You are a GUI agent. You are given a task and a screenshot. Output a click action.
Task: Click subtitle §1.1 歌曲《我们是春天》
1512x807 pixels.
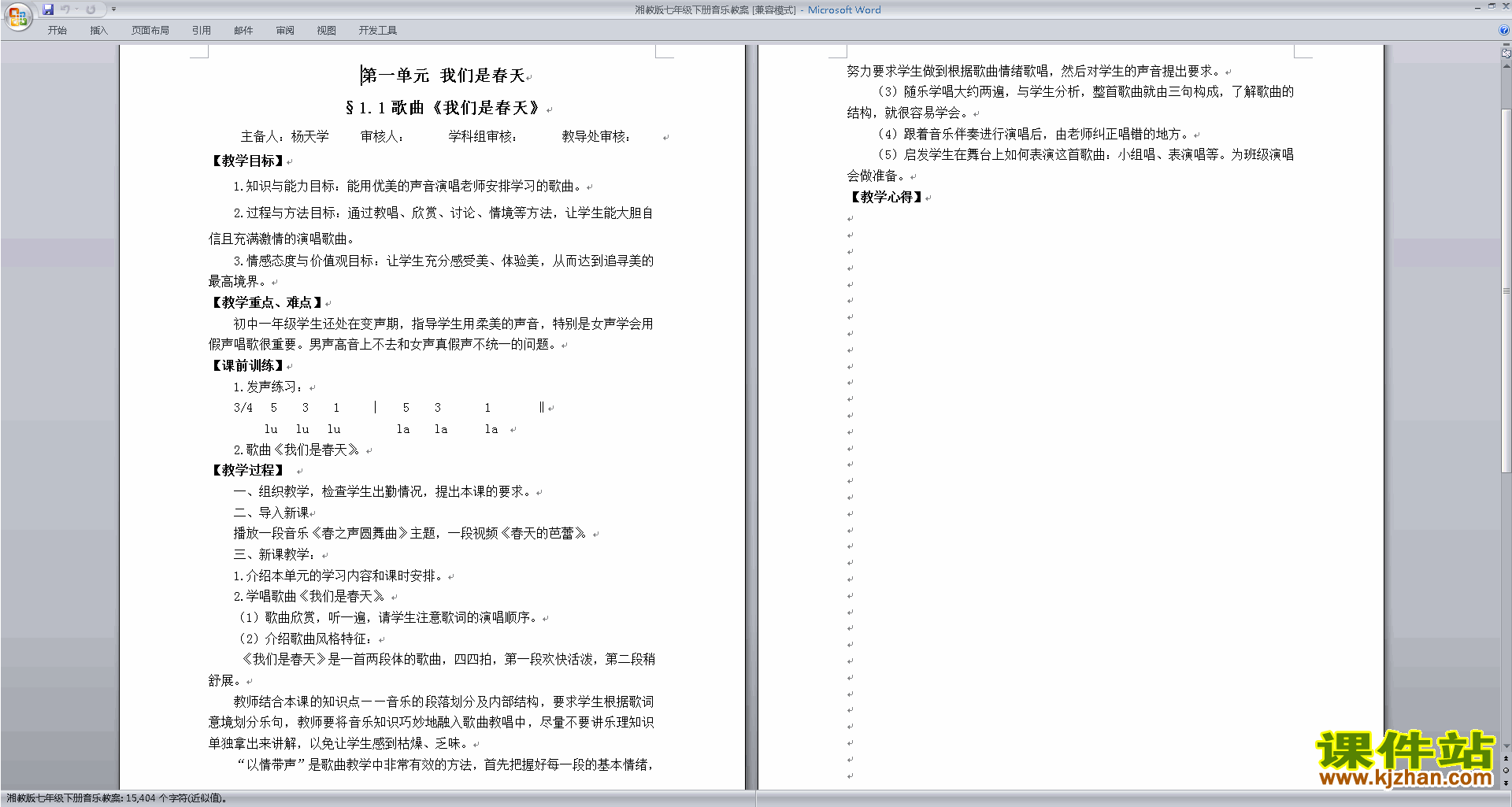447,108
